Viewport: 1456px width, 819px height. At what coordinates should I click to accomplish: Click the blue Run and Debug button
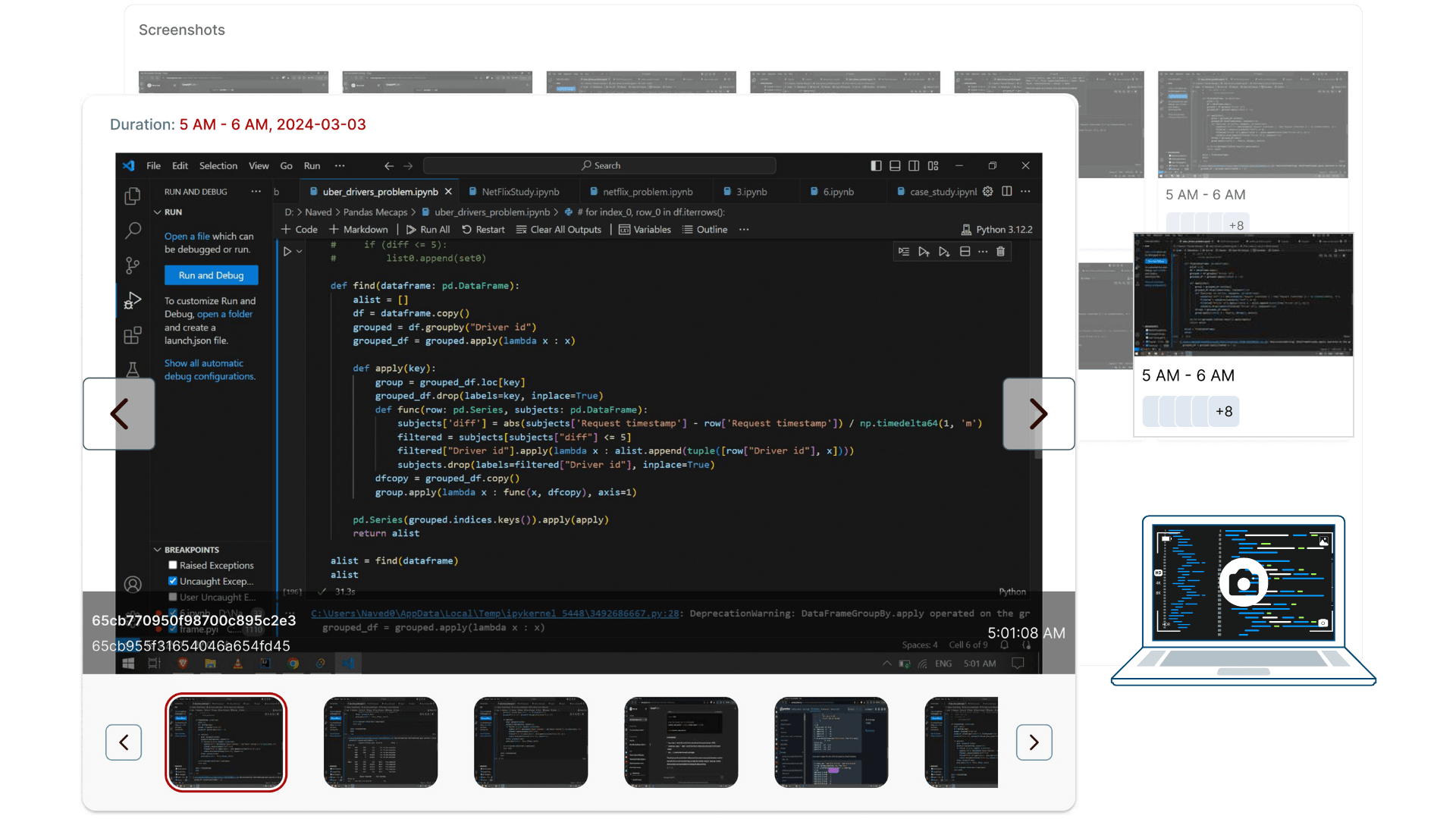click(x=211, y=275)
